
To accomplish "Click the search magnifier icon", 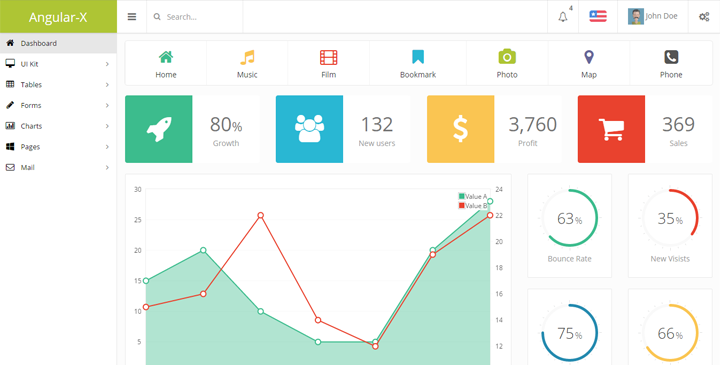I will click(x=157, y=17).
